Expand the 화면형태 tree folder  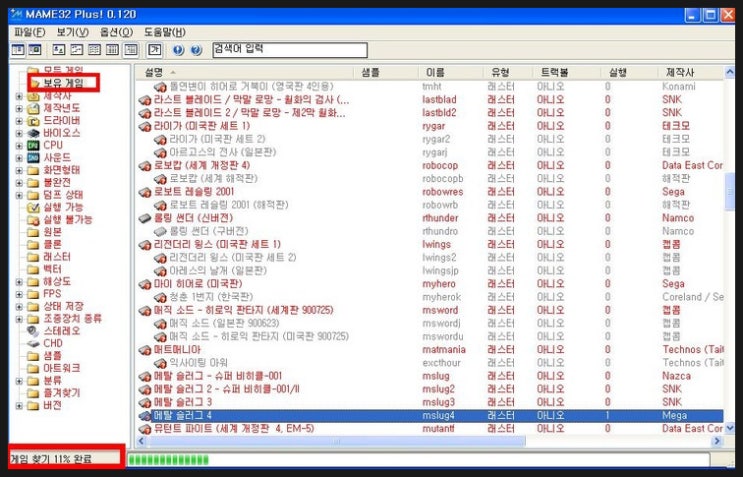pos(19,170)
